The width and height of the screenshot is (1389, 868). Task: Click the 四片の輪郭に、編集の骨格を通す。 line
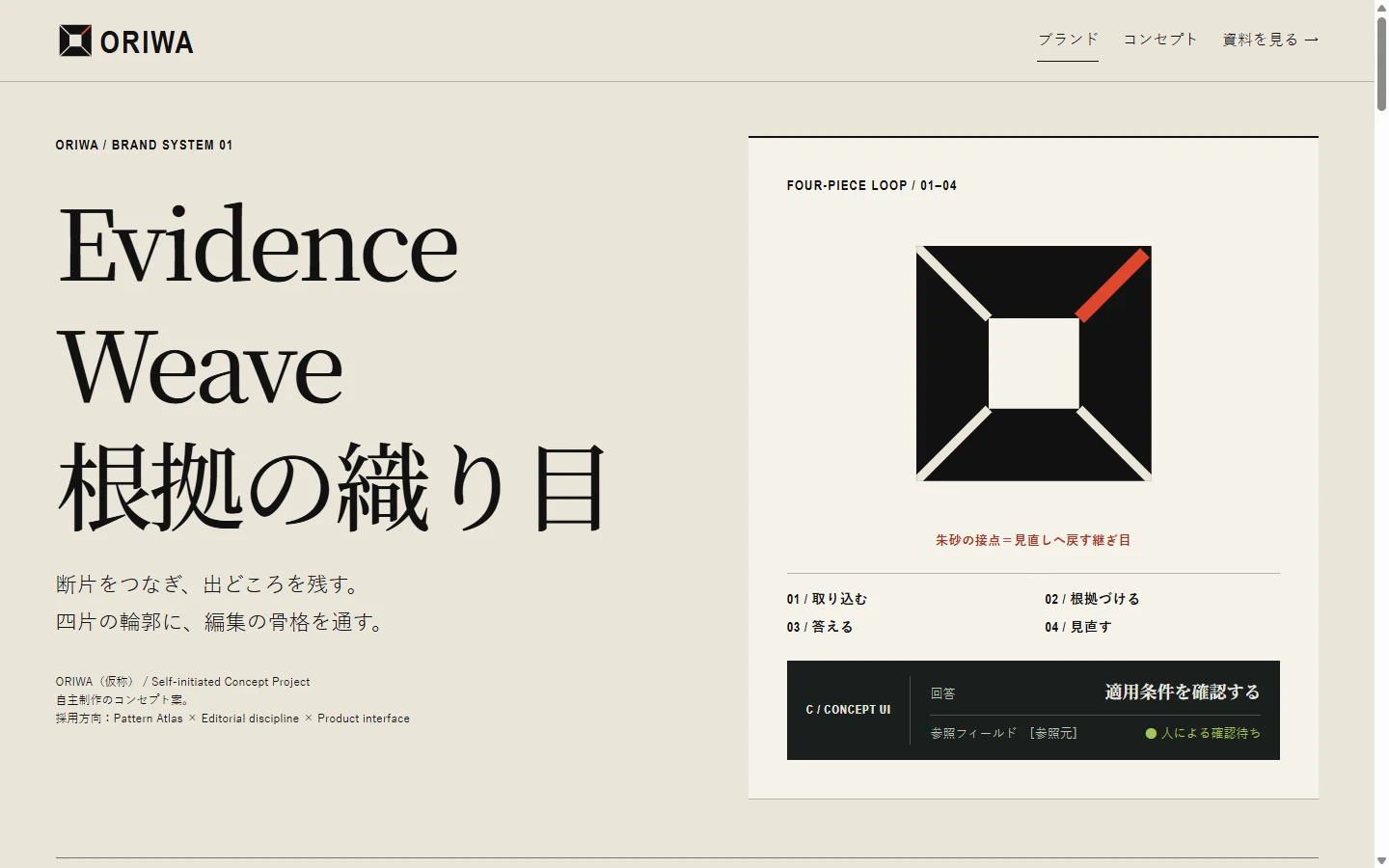[x=223, y=622]
